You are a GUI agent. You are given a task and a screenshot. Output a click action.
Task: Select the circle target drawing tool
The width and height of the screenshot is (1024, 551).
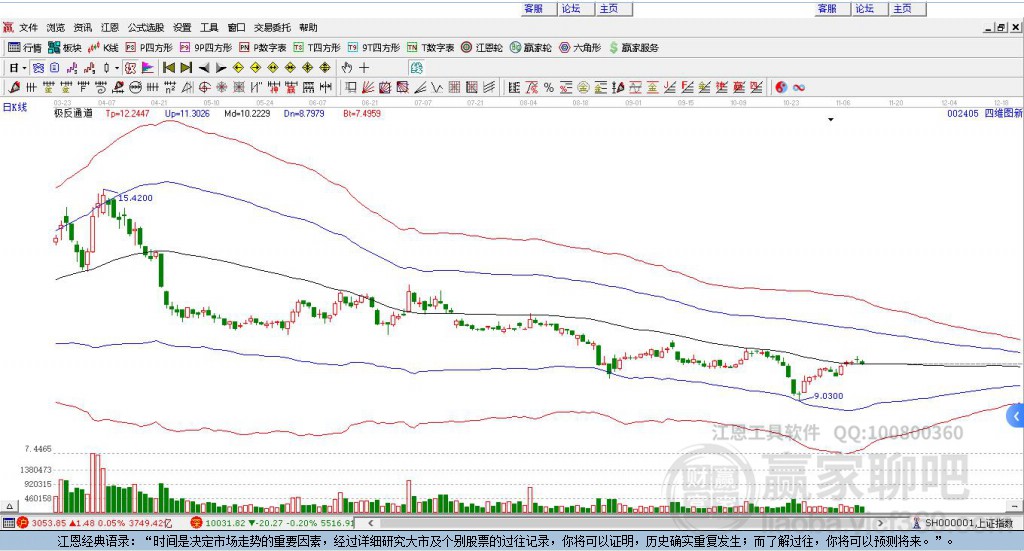(204, 87)
